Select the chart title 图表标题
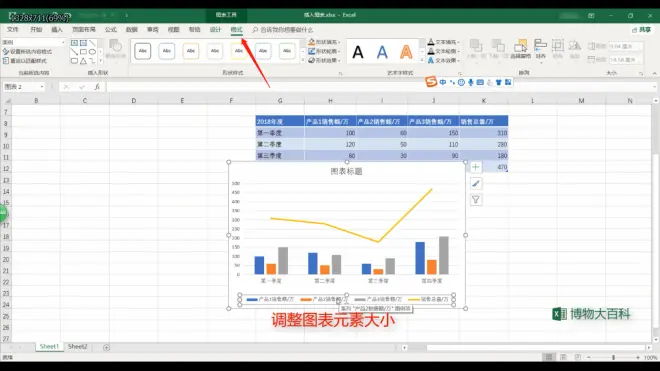 coord(346,171)
